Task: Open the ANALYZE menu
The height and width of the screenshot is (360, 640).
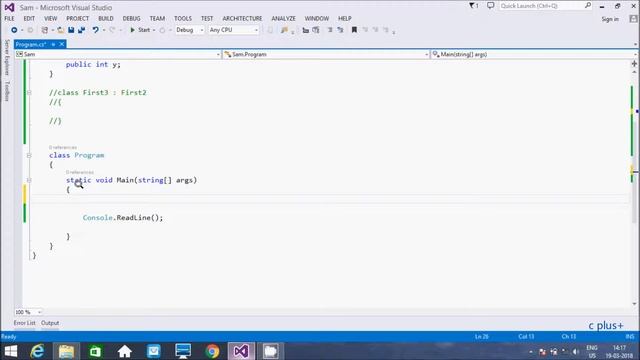Action: [283, 19]
